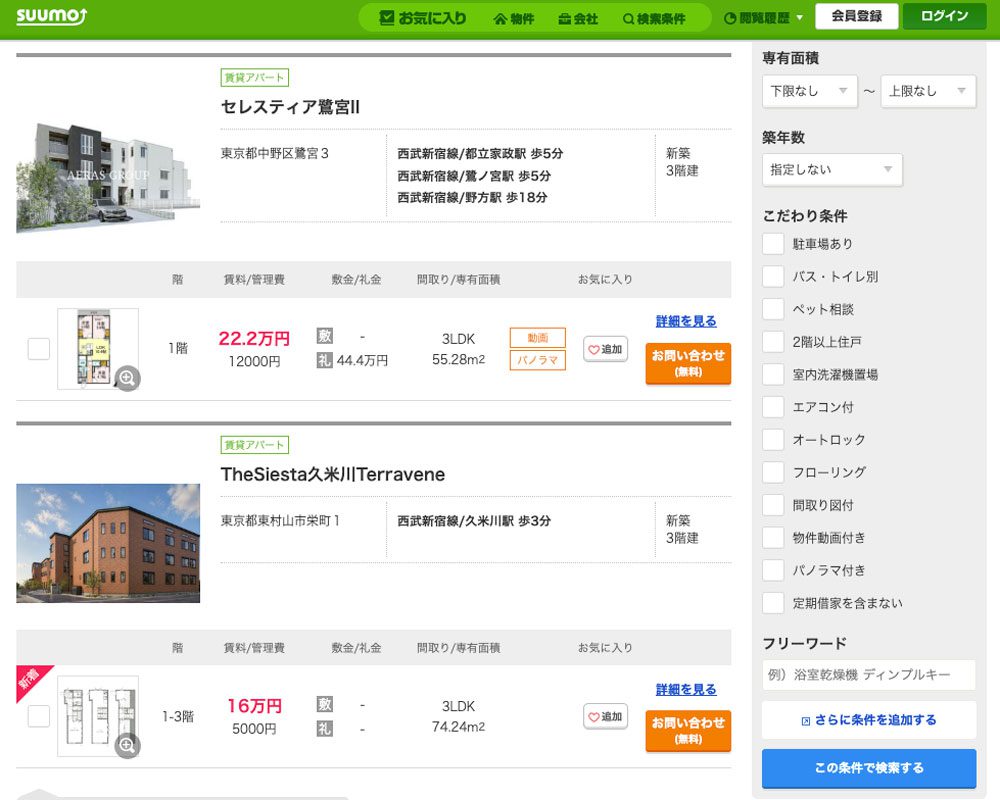
Task: Zoom magnifier icon on 22.2万円 floor plan
Action: 128,378
